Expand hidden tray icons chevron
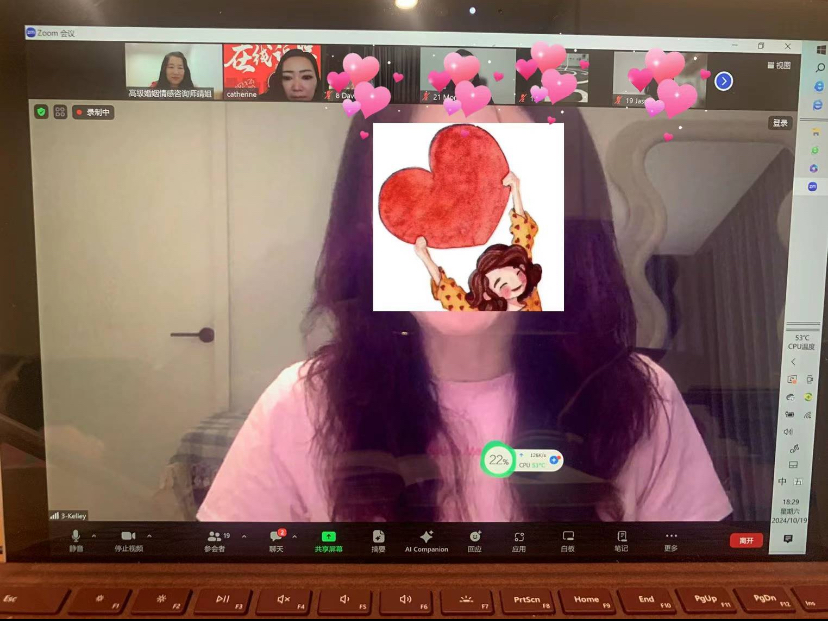The image size is (828, 621). pos(793,362)
